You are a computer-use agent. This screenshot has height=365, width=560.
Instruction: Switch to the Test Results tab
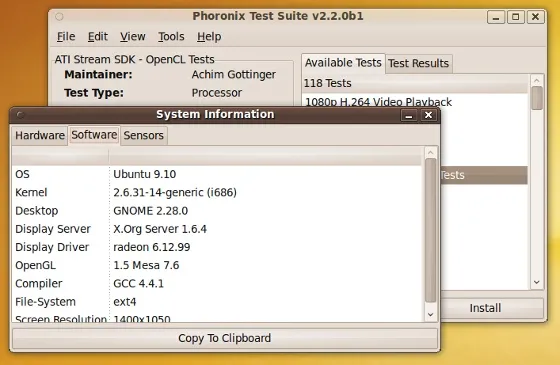419,64
